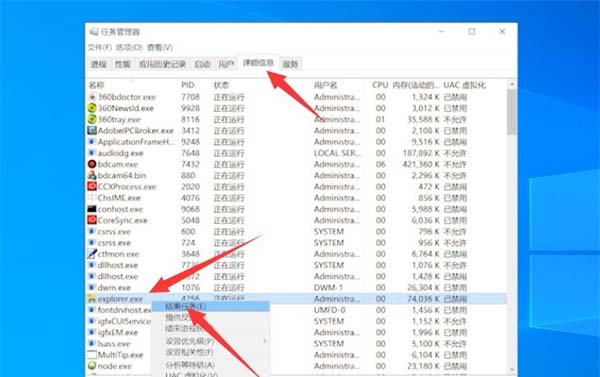This screenshot has width=600, height=377.
Task: Sort by the CPU column header
Action: [x=380, y=85]
